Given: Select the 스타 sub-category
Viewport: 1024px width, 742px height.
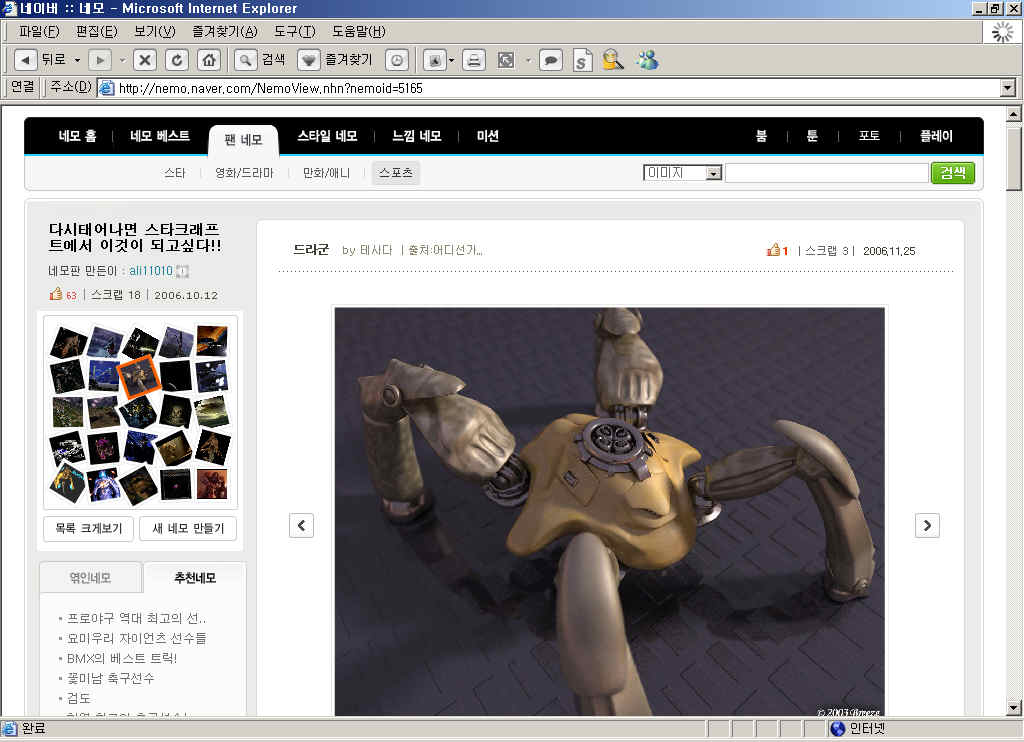Looking at the screenshot, I should pyautogui.click(x=174, y=172).
